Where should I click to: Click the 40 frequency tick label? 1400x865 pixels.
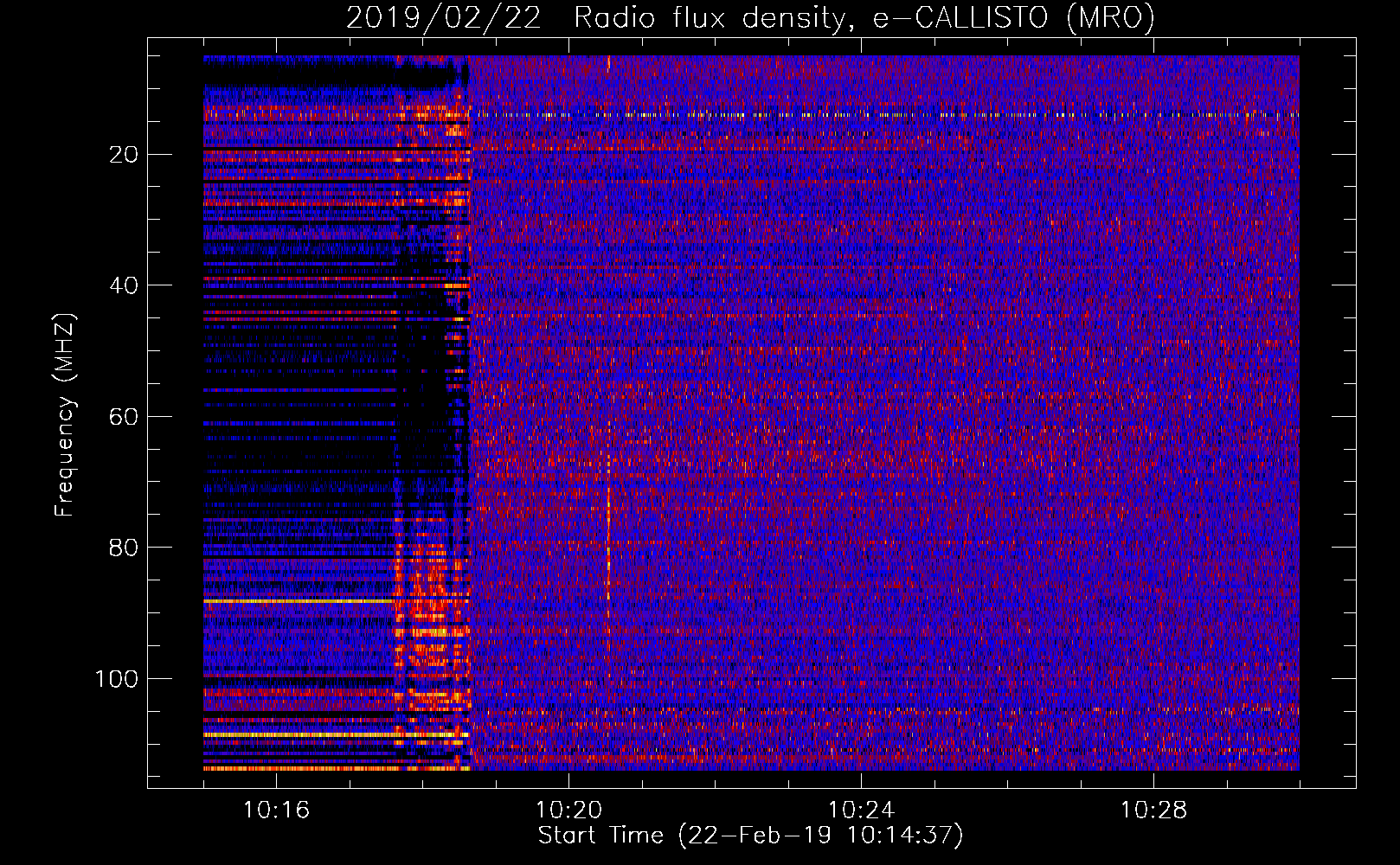tap(124, 285)
